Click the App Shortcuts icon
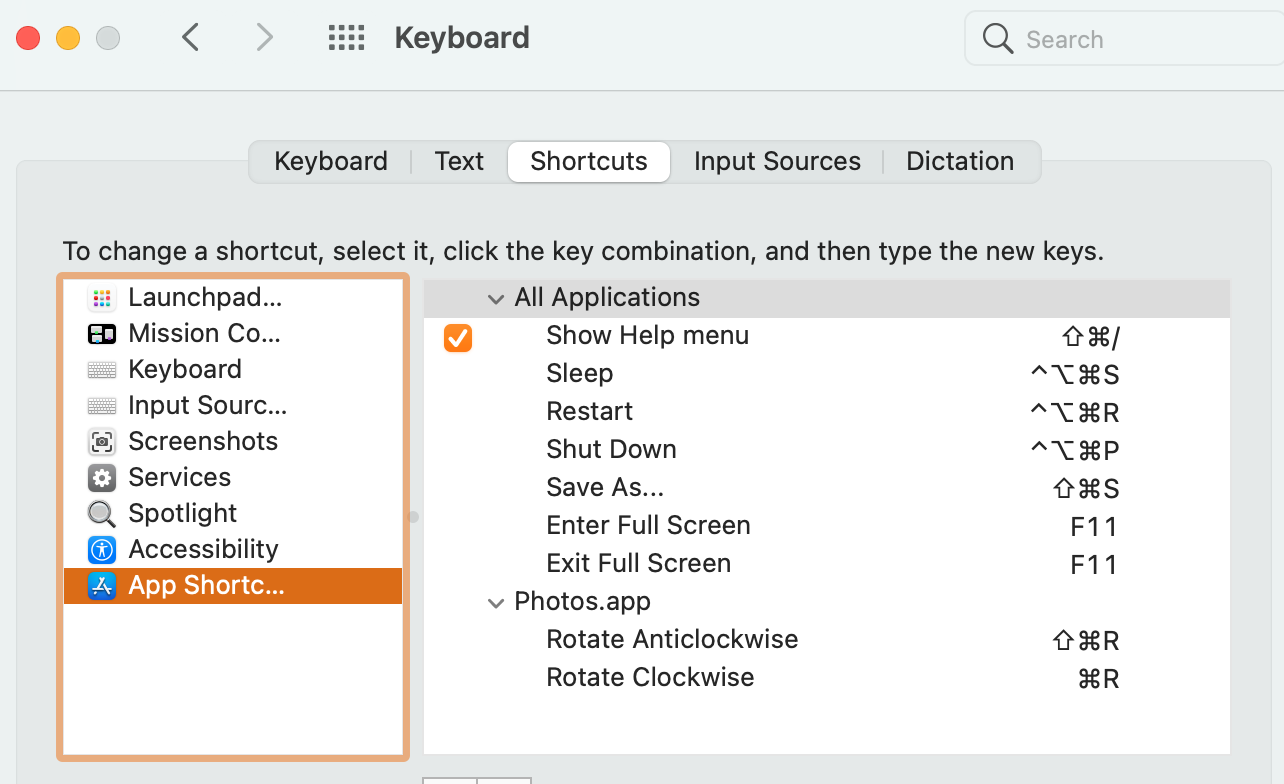The height and width of the screenshot is (784, 1284). tap(101, 586)
